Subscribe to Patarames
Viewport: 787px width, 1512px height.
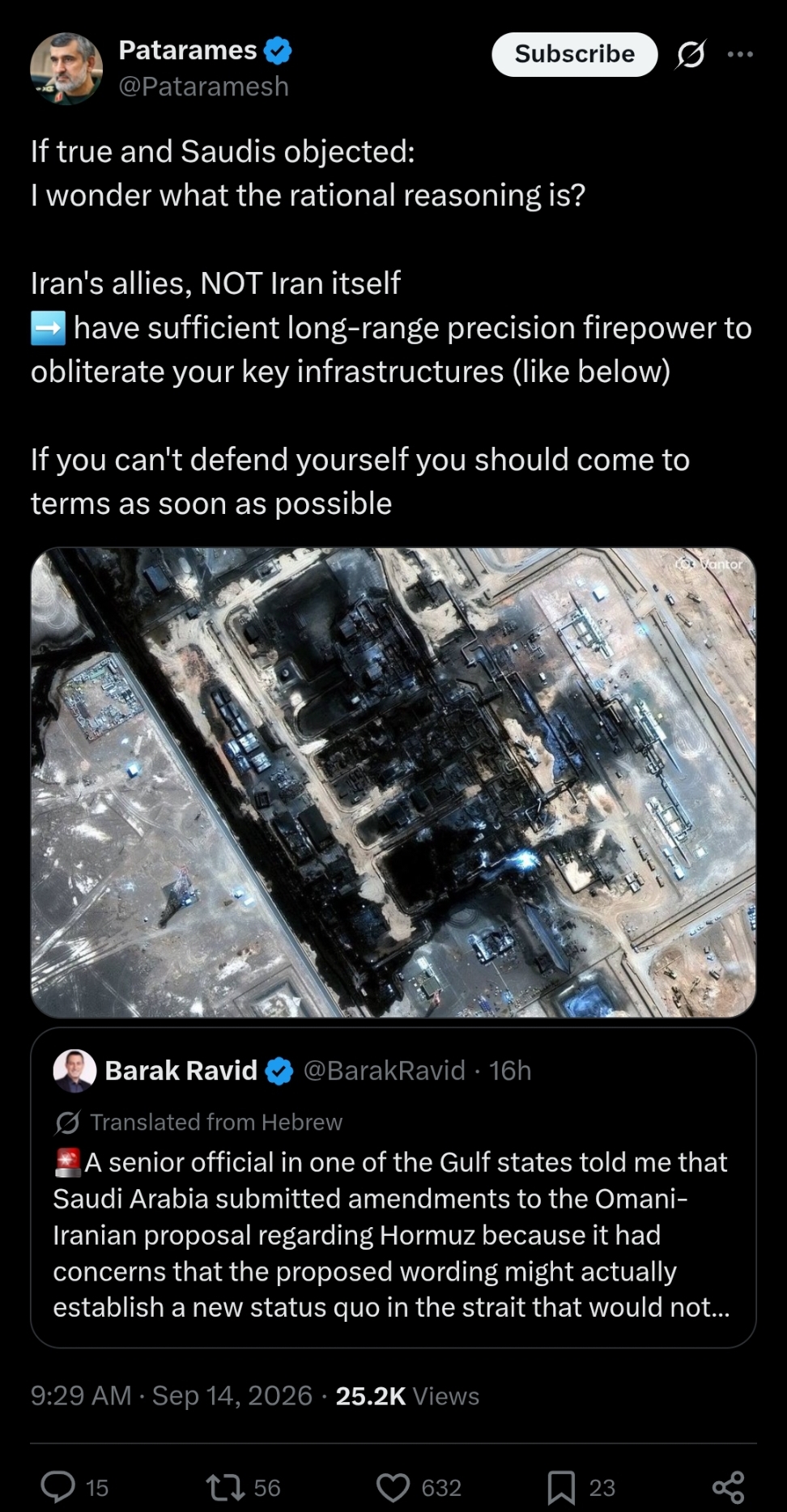click(x=575, y=54)
